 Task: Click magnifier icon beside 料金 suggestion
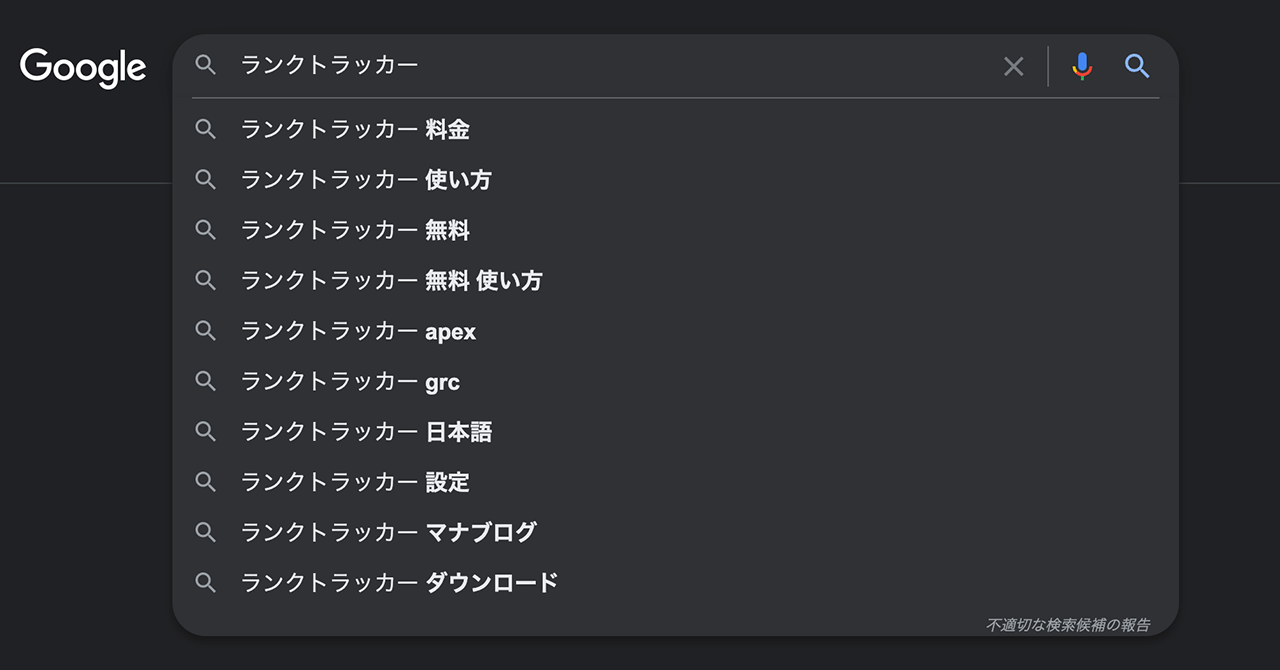point(206,129)
